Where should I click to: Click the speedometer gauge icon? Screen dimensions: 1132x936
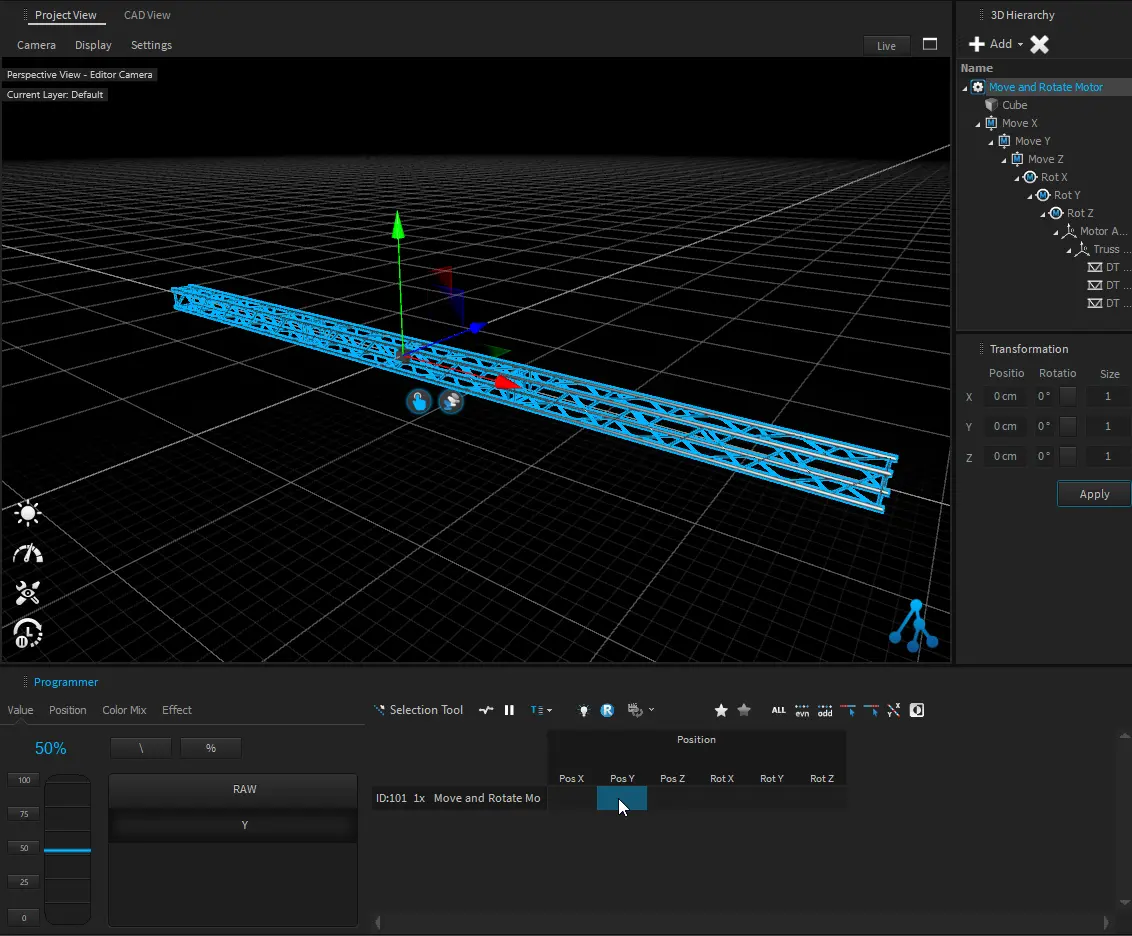[x=28, y=554]
